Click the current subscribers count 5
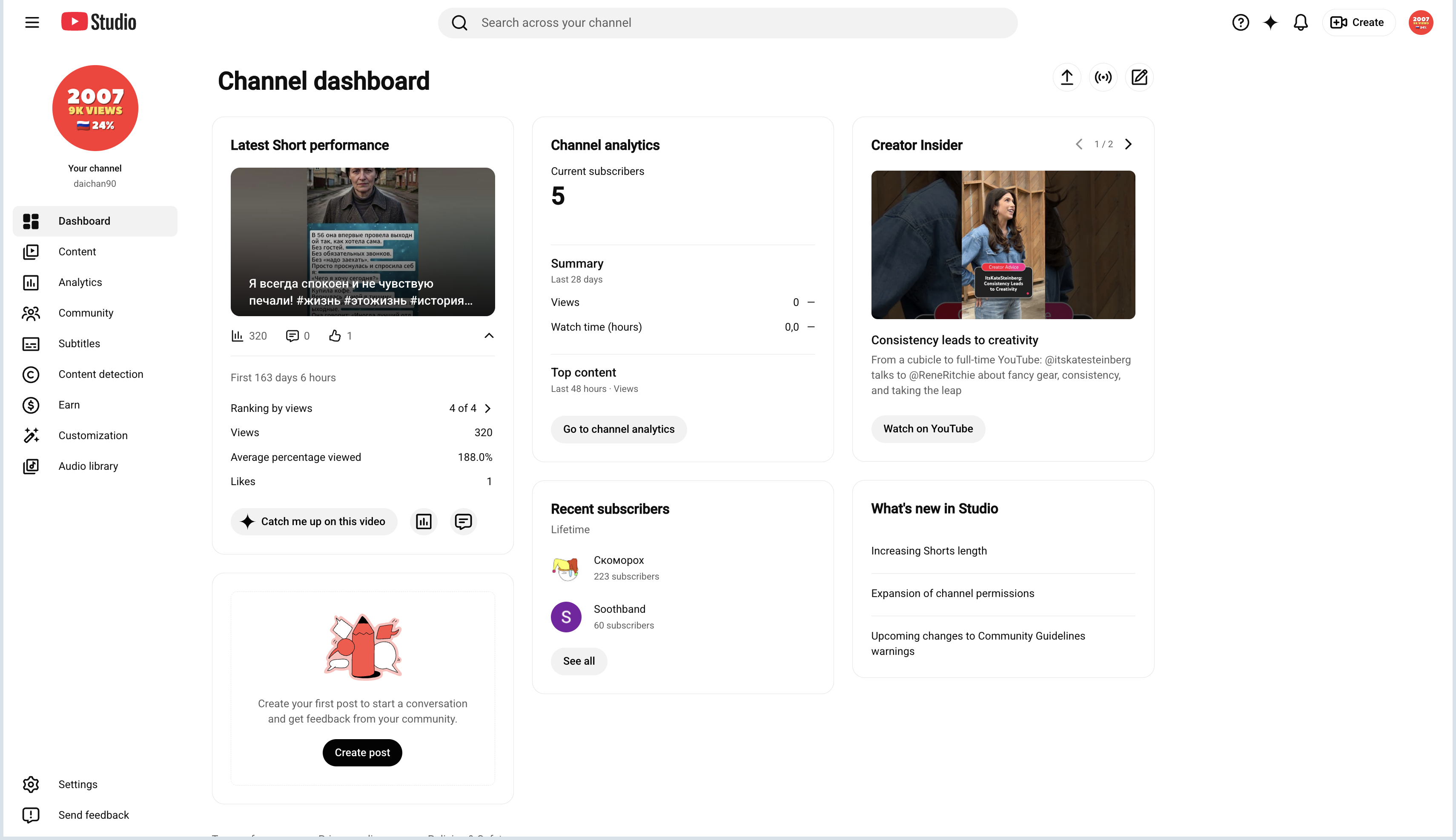Screen dimensions: 1456x840 pos(557,196)
